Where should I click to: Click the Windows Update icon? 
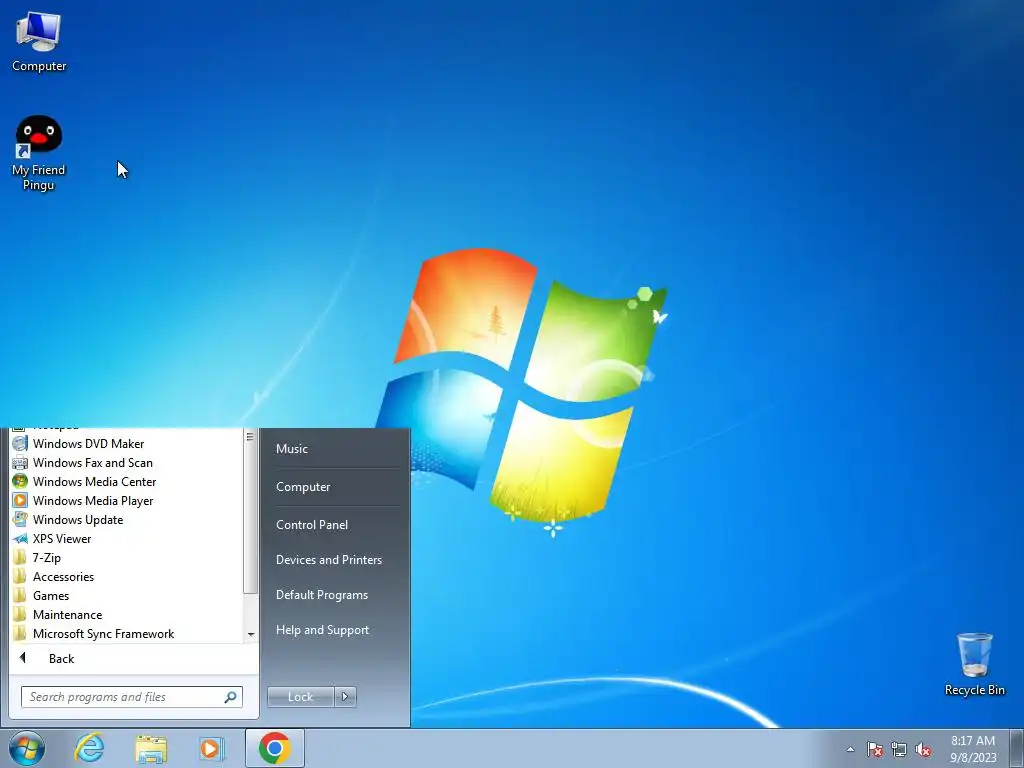20,519
